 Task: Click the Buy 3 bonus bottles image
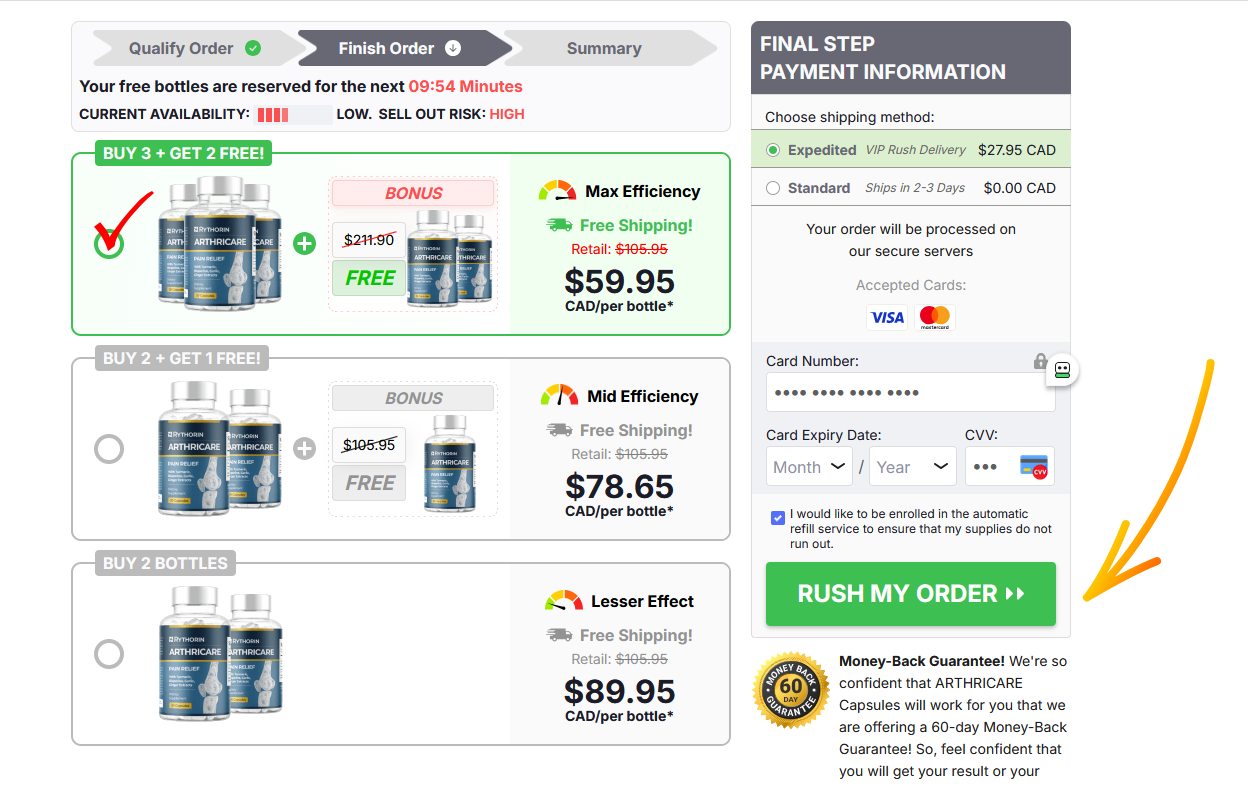point(454,258)
